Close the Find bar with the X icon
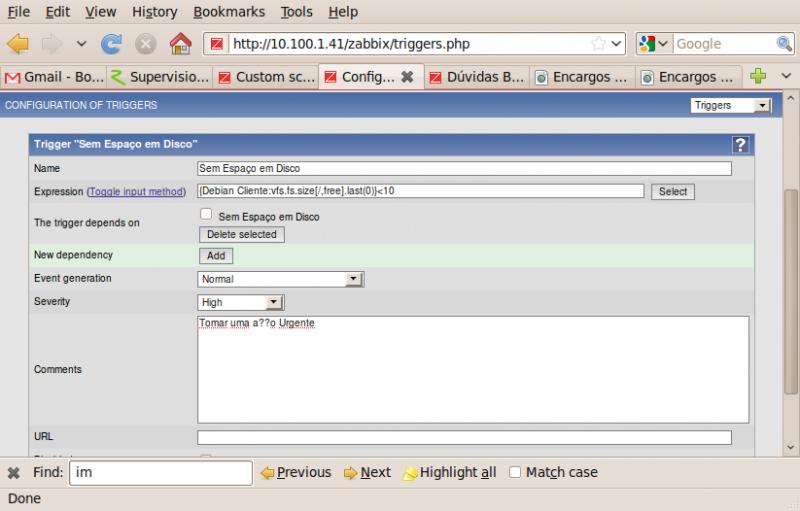Viewport: 800px width, 511px height. [14, 473]
